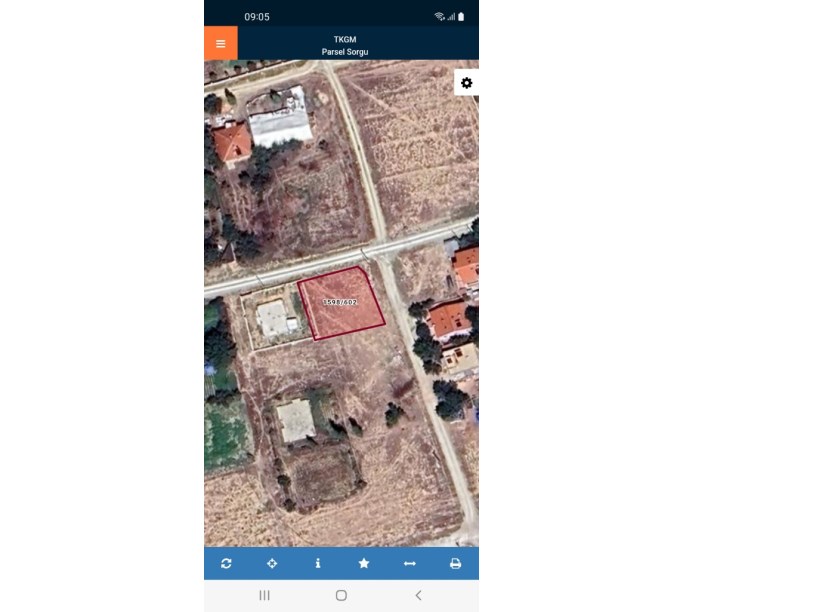
Task: Tap the crosshair locate-me icon
Action: [x=272, y=564]
